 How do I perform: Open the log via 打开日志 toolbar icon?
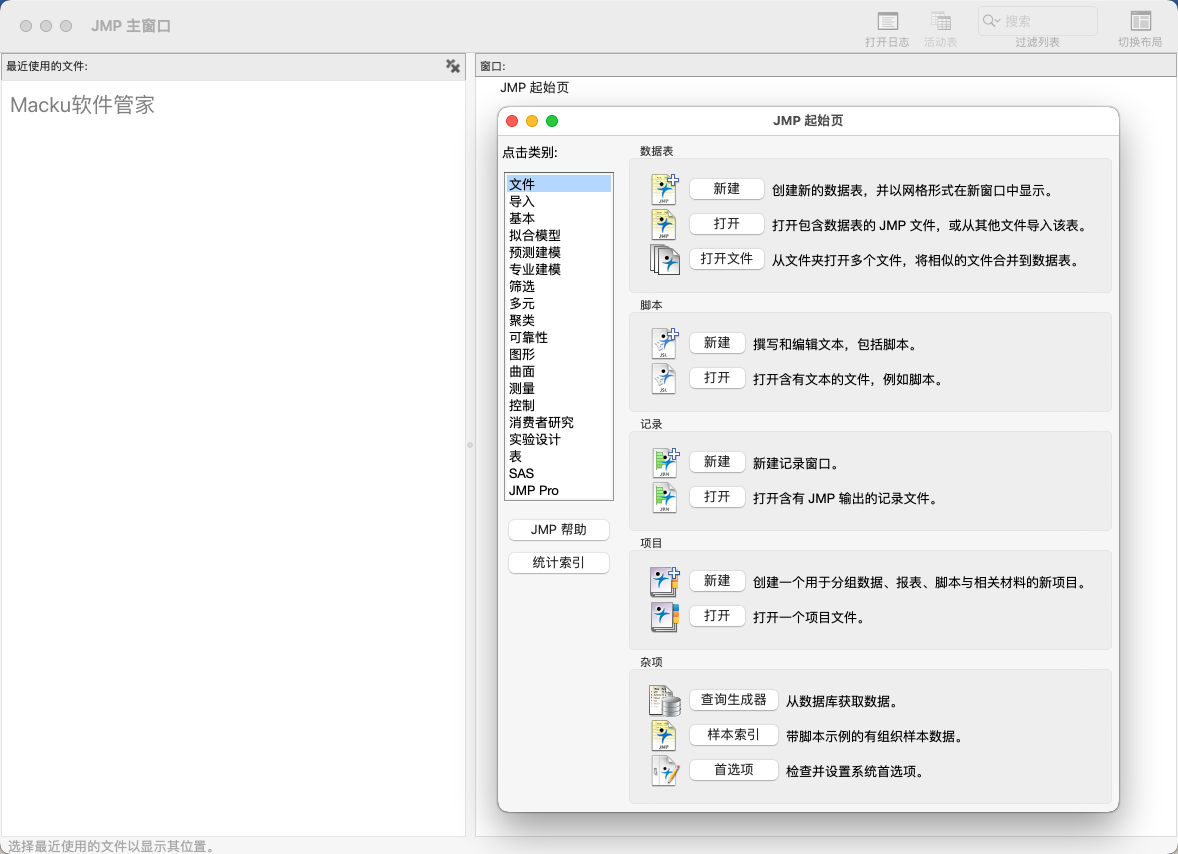click(887, 22)
